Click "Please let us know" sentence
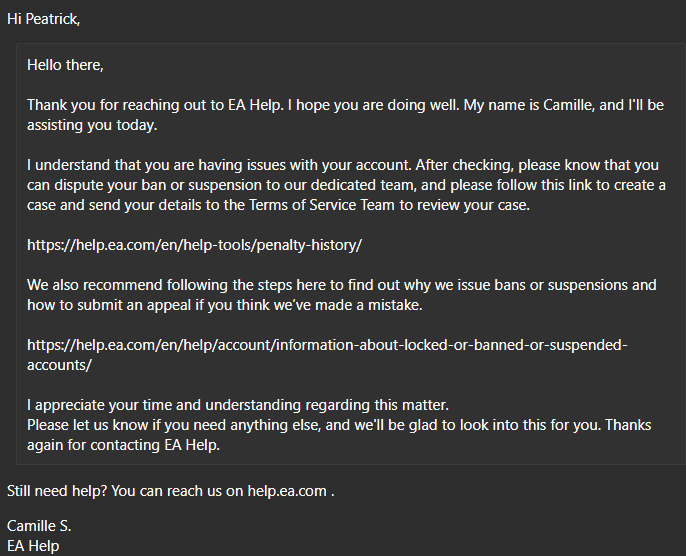The height and width of the screenshot is (556, 686). [x=100, y=425]
